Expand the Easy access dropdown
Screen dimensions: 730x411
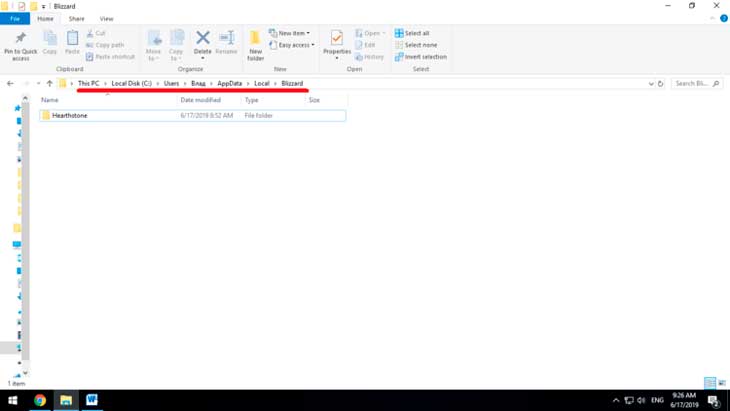295,45
